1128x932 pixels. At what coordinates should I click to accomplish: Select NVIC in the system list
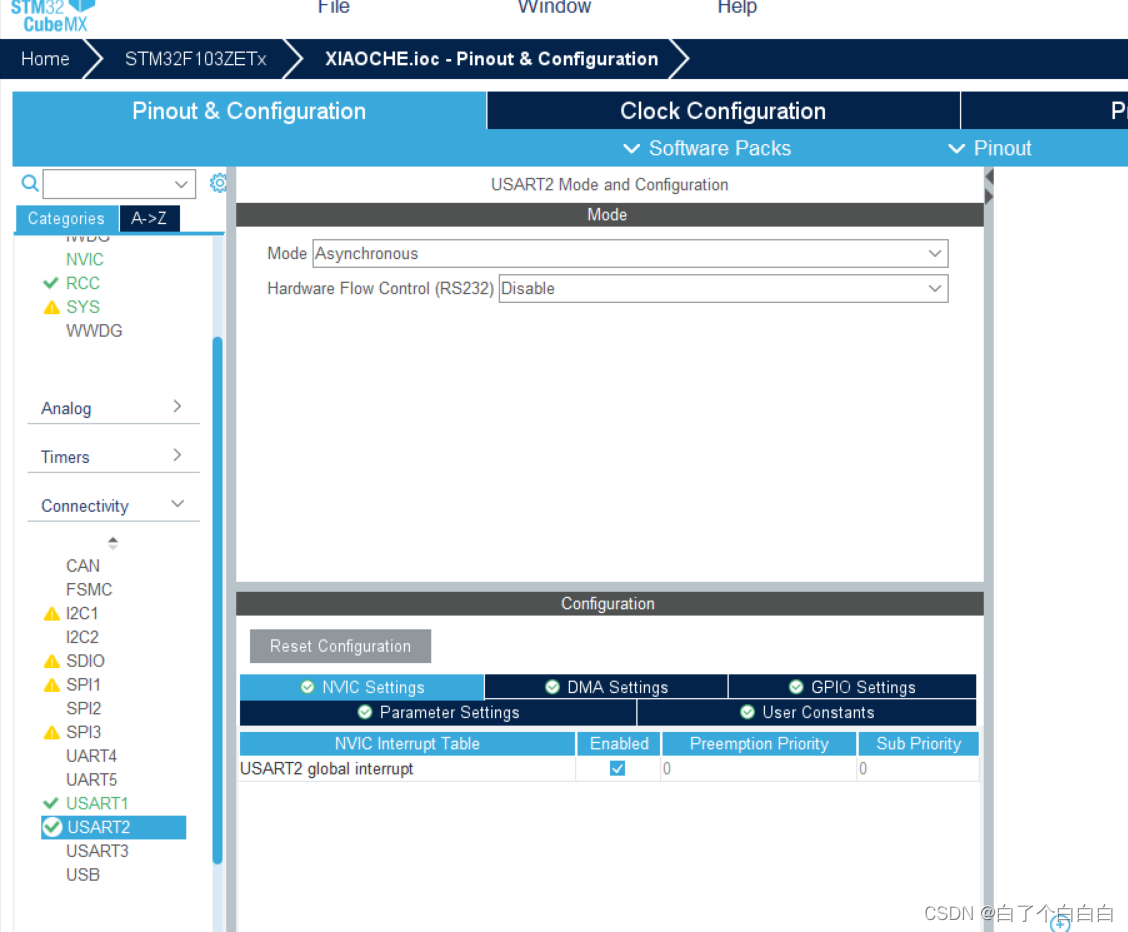click(x=85, y=260)
